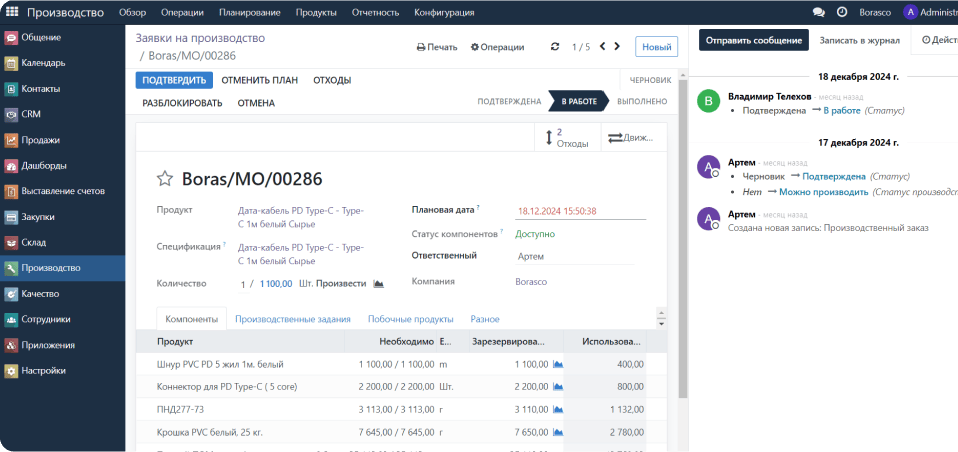
Task: Open the top Операции menu
Action: coord(182,12)
